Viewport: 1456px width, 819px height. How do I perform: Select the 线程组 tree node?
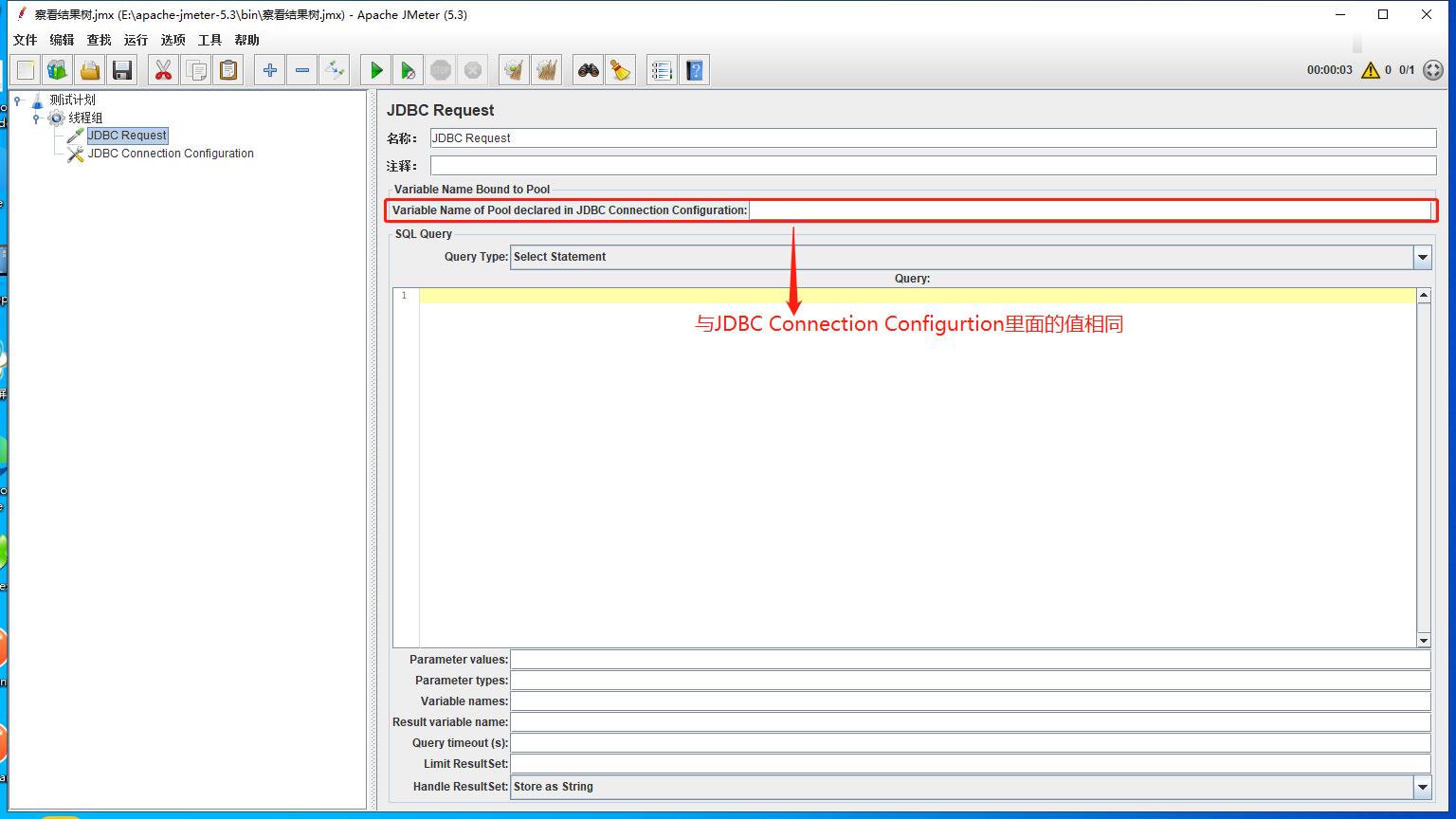click(x=85, y=118)
